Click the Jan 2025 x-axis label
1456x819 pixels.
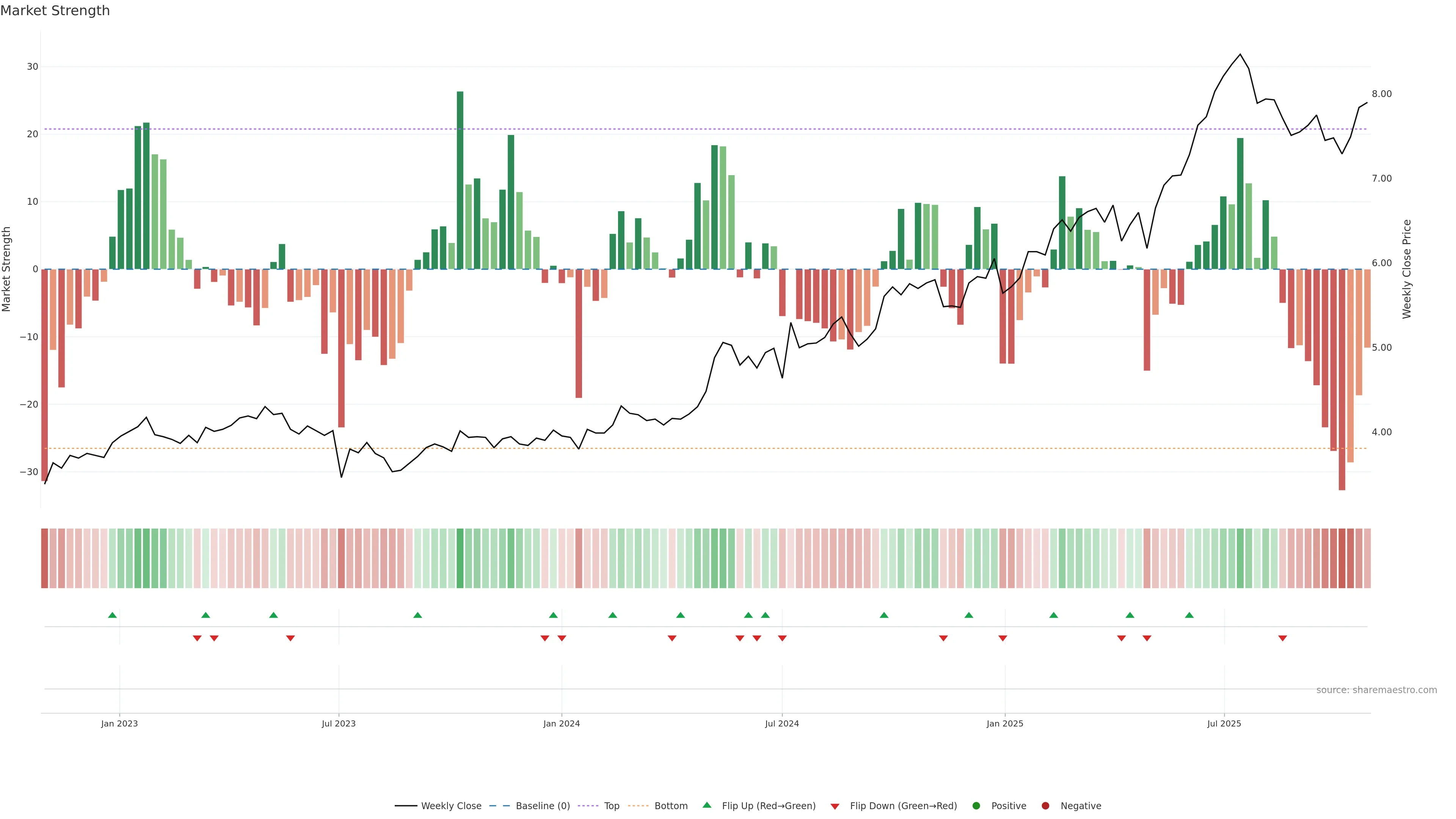pos(1004,723)
